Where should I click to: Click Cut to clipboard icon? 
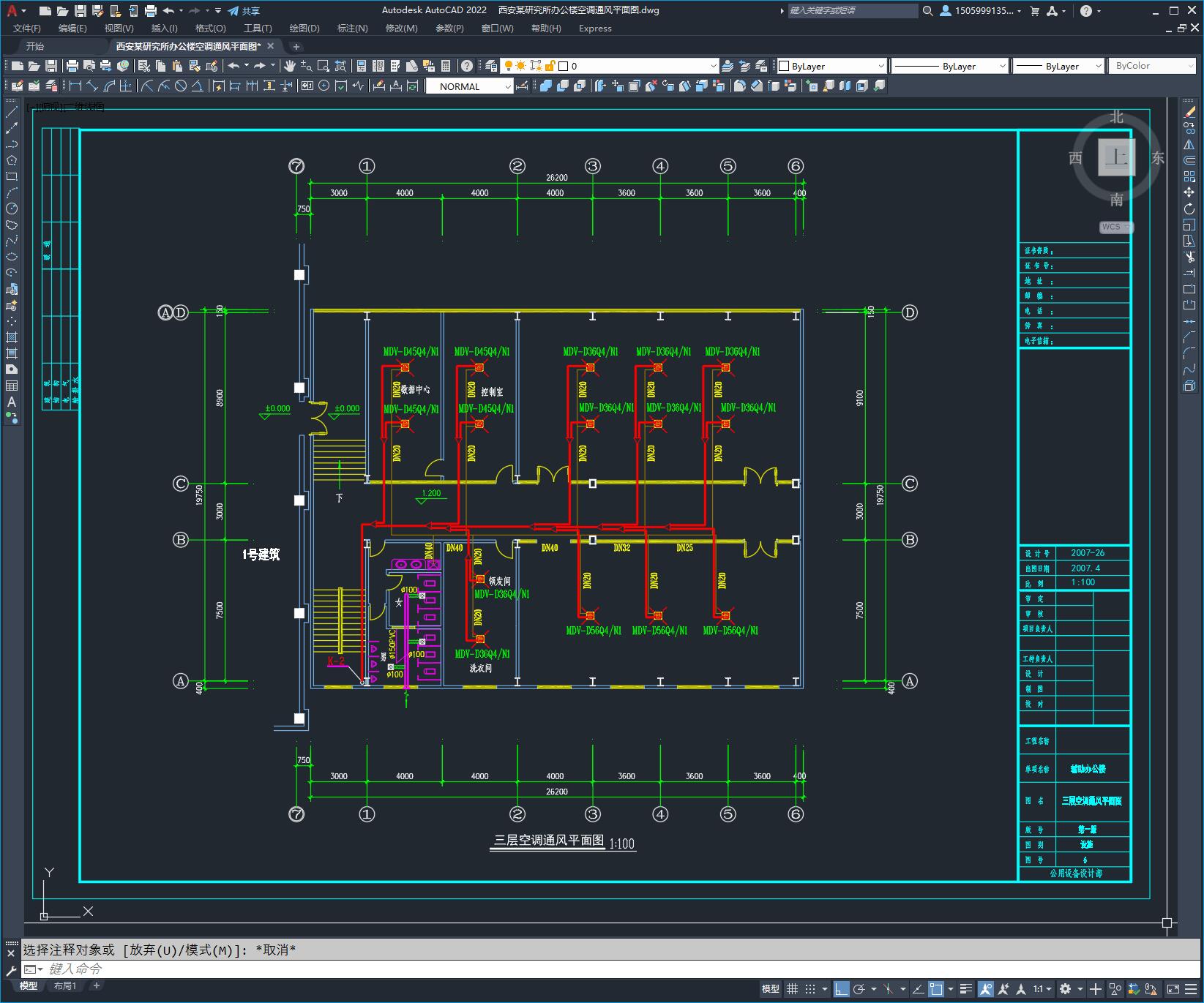pyautogui.click(x=144, y=66)
